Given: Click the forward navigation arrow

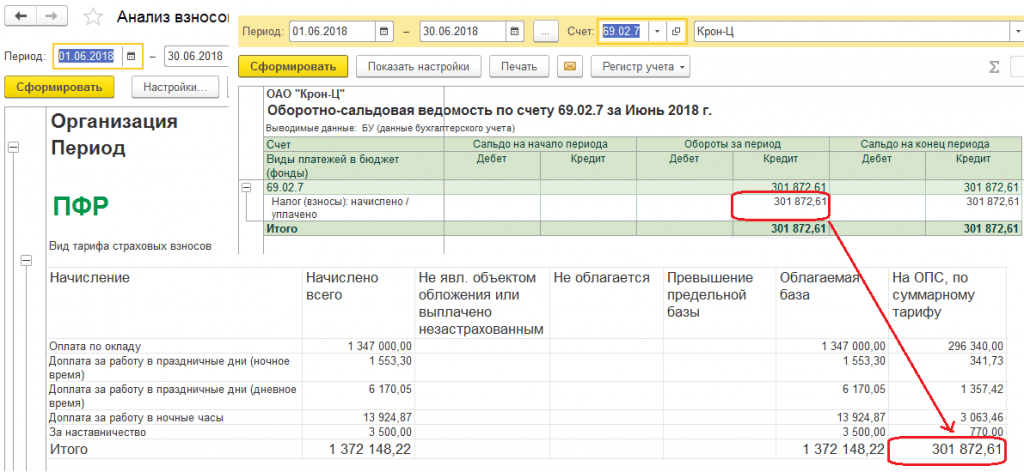Looking at the screenshot, I should [x=52, y=17].
